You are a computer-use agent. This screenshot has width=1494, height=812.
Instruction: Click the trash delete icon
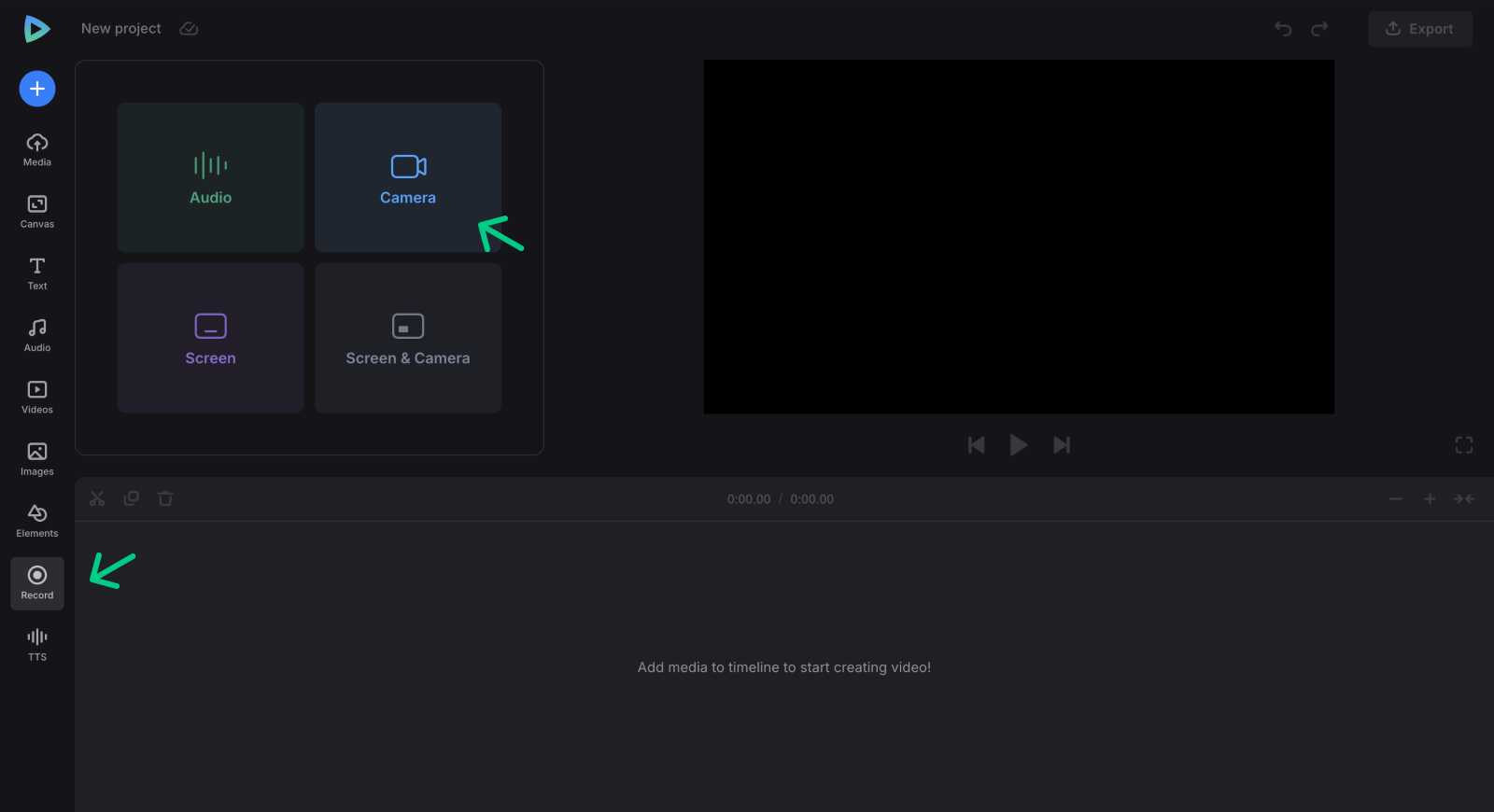pyautogui.click(x=165, y=498)
